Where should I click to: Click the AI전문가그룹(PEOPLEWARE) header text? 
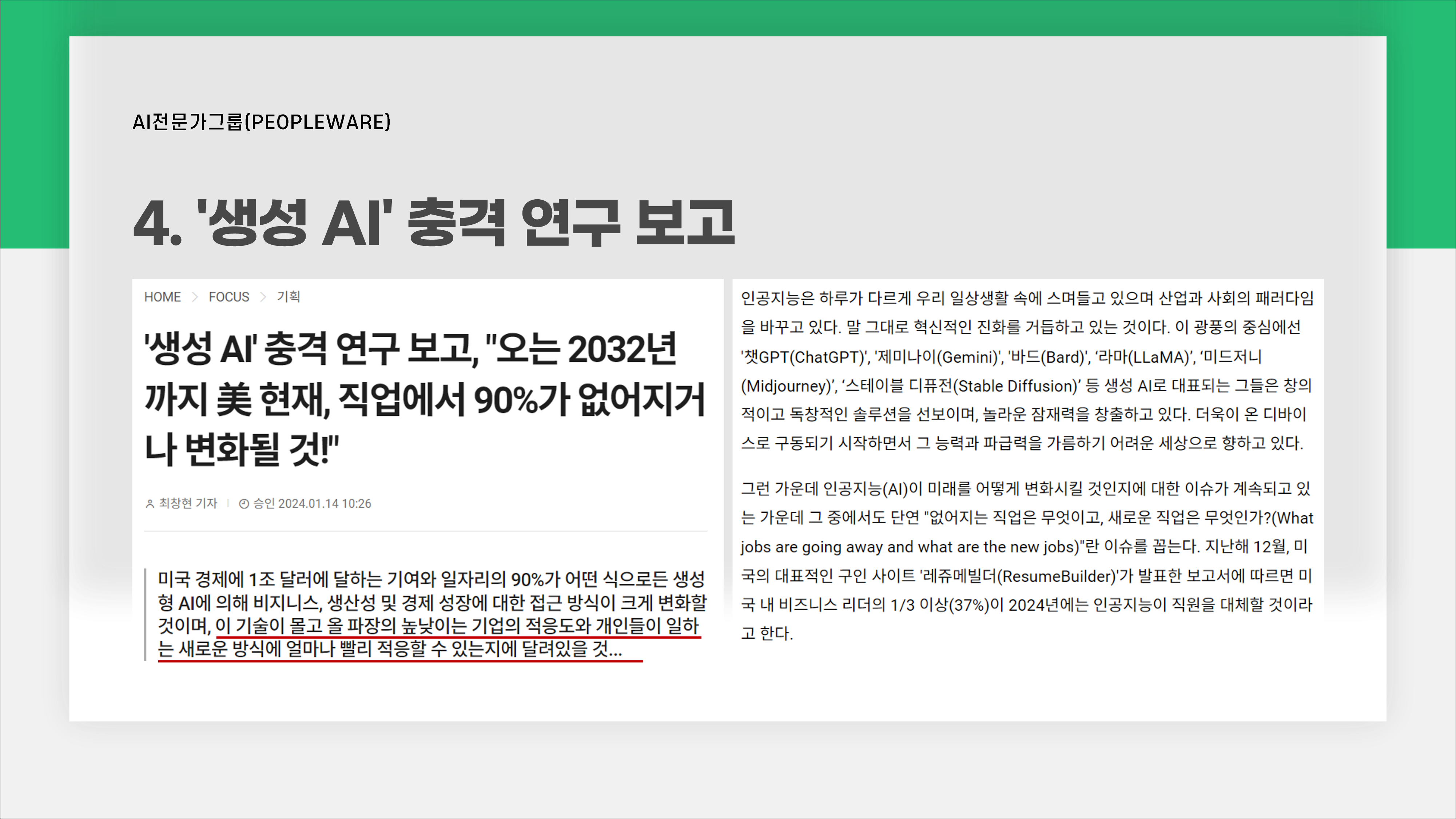(261, 122)
